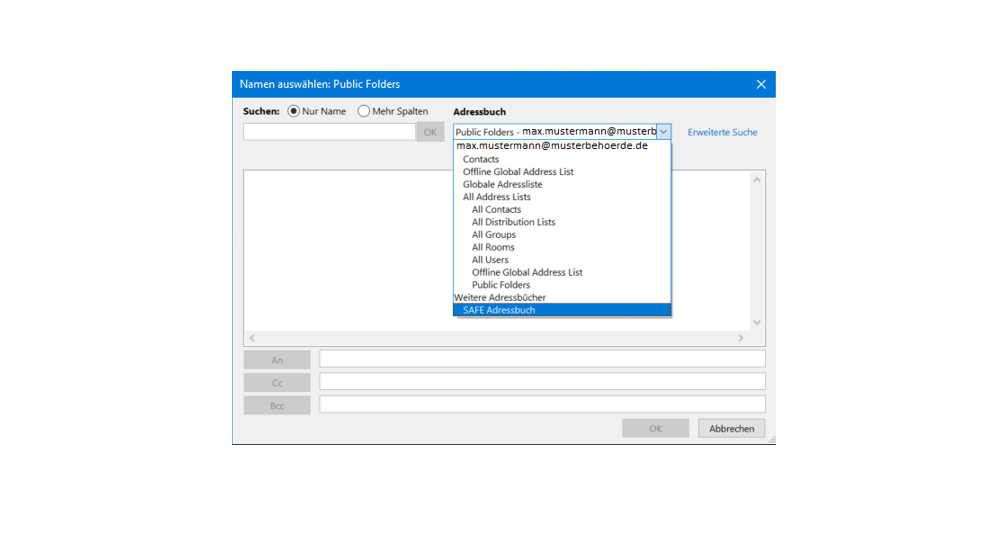This screenshot has height=541, width=1006.
Task: Open the Erweiterte Suche link
Action: [722, 132]
